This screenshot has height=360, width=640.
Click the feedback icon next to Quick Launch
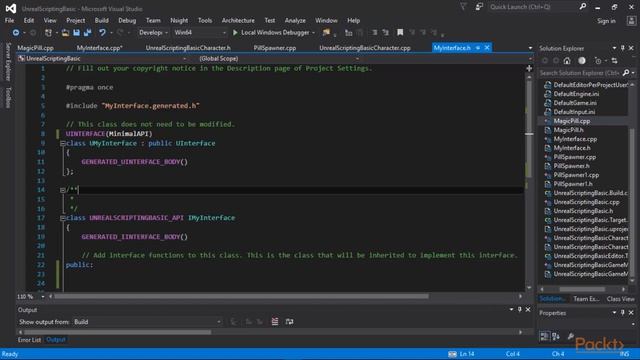[x=479, y=7]
